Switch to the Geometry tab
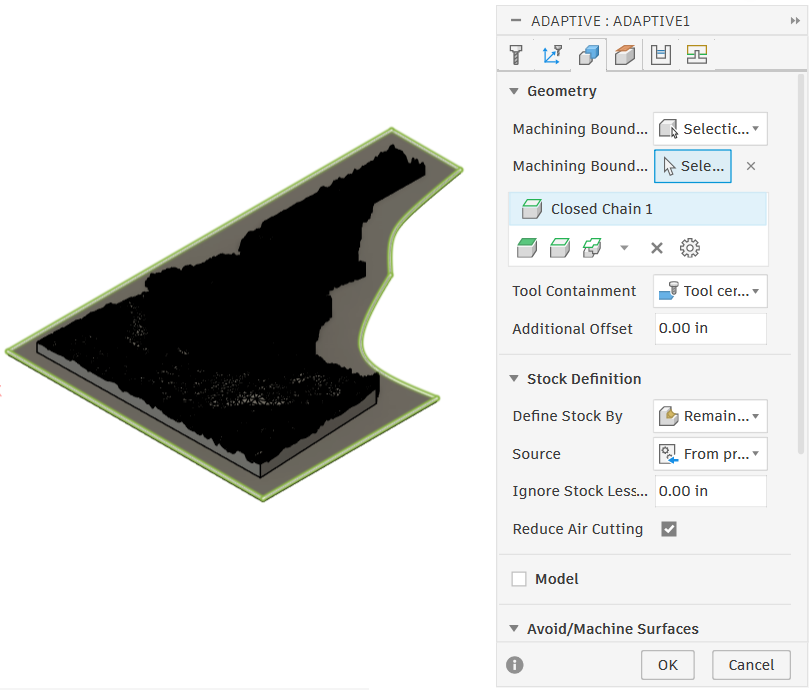Viewport: 812px width, 690px height. [589, 54]
